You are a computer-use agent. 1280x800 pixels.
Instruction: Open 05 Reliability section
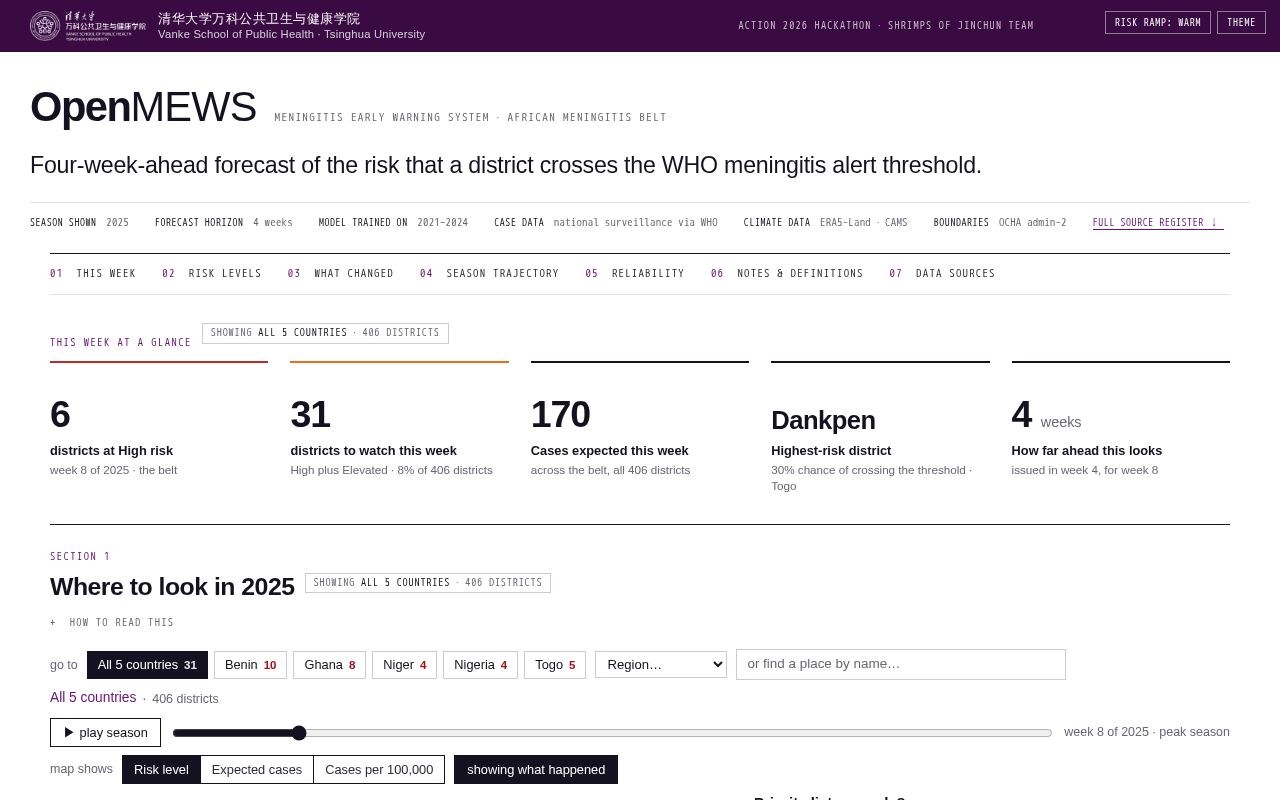pyautogui.click(x=635, y=274)
